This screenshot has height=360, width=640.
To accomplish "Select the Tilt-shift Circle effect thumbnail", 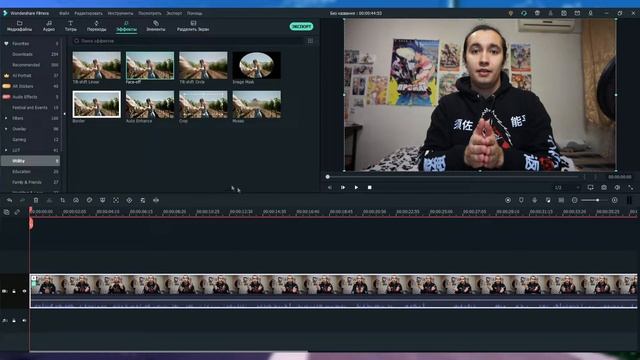I will tap(203, 65).
